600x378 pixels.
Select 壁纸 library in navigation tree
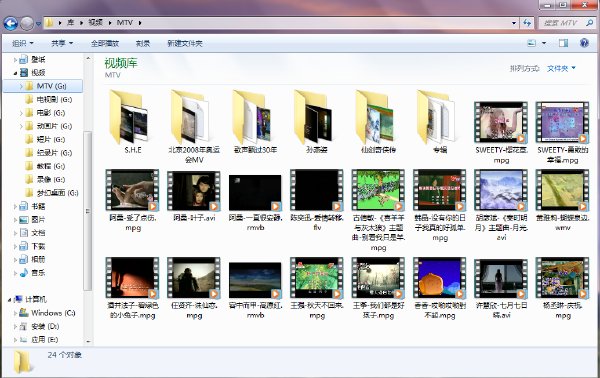pos(38,59)
